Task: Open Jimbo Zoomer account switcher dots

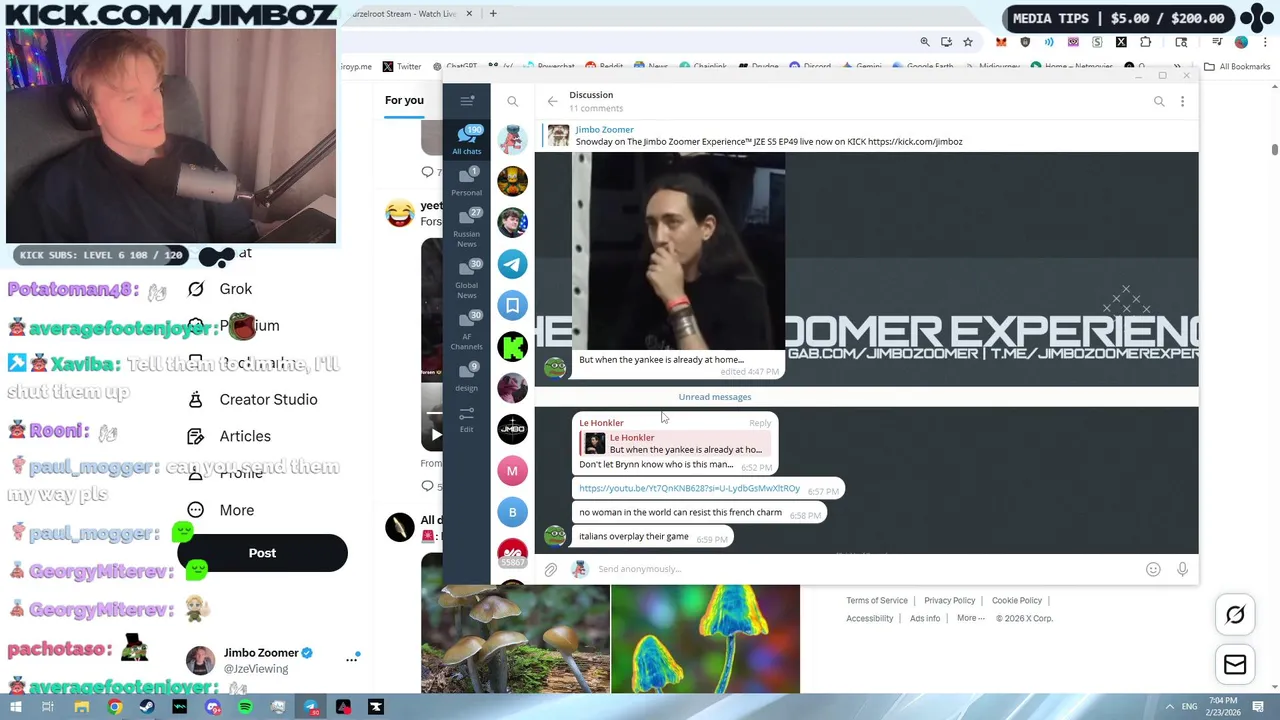Action: point(352,659)
